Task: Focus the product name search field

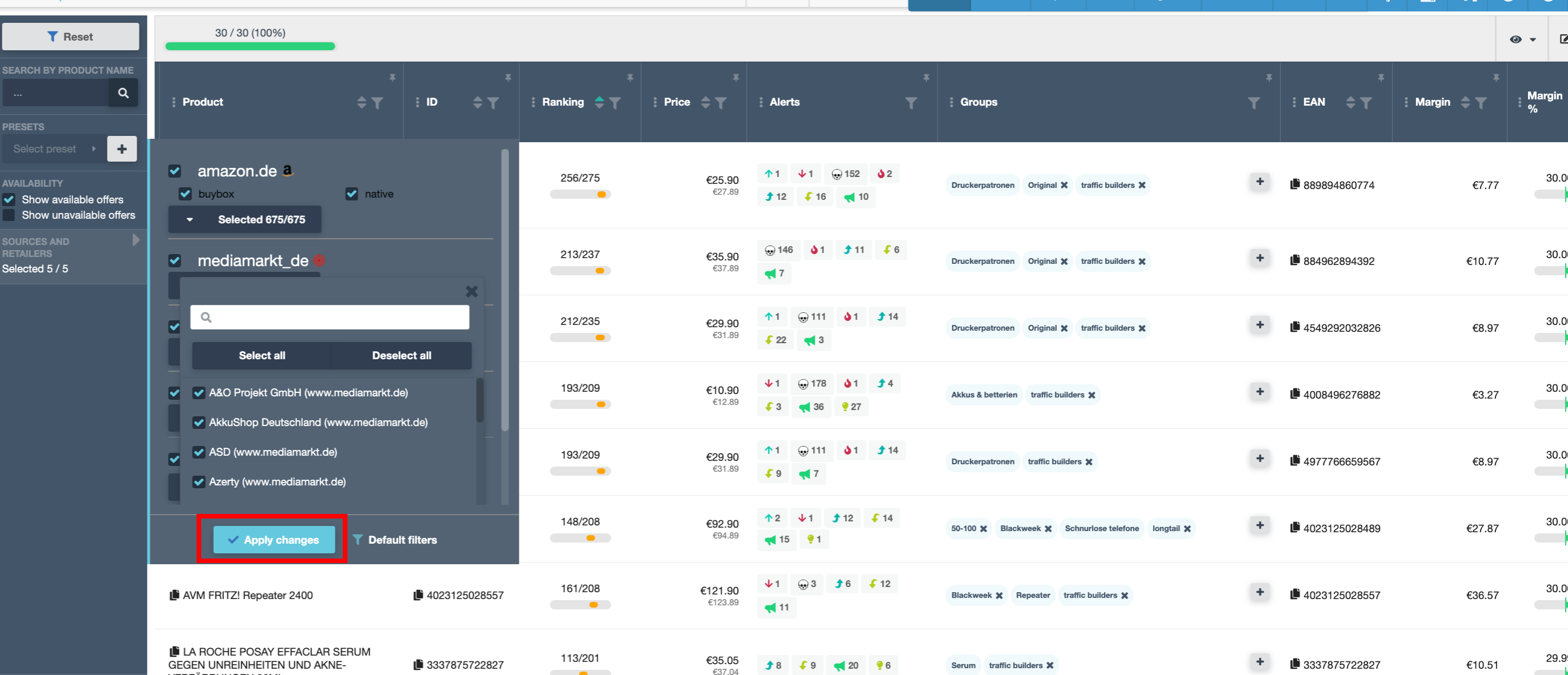Action: 56,93
